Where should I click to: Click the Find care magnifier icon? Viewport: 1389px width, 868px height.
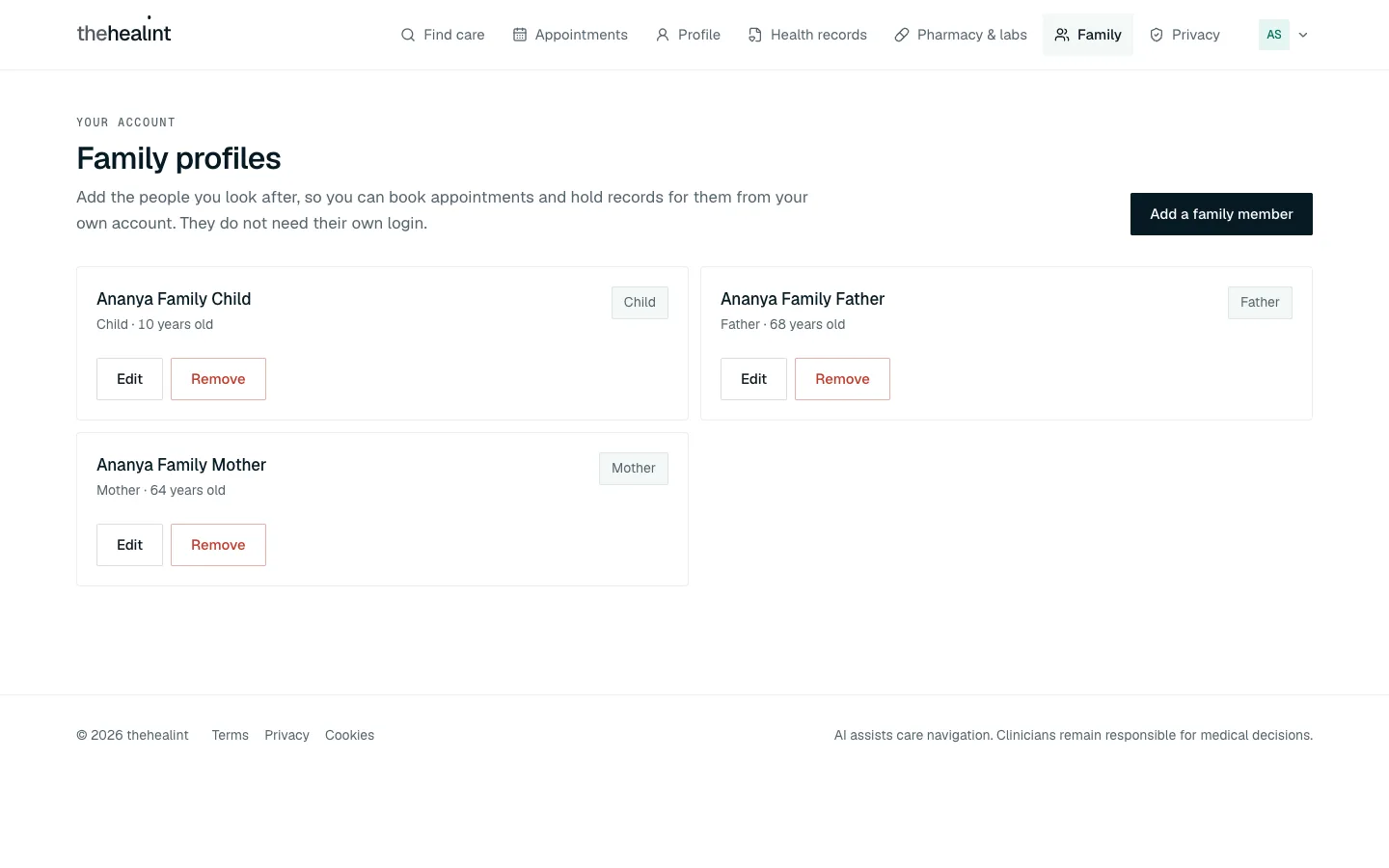pyautogui.click(x=408, y=35)
